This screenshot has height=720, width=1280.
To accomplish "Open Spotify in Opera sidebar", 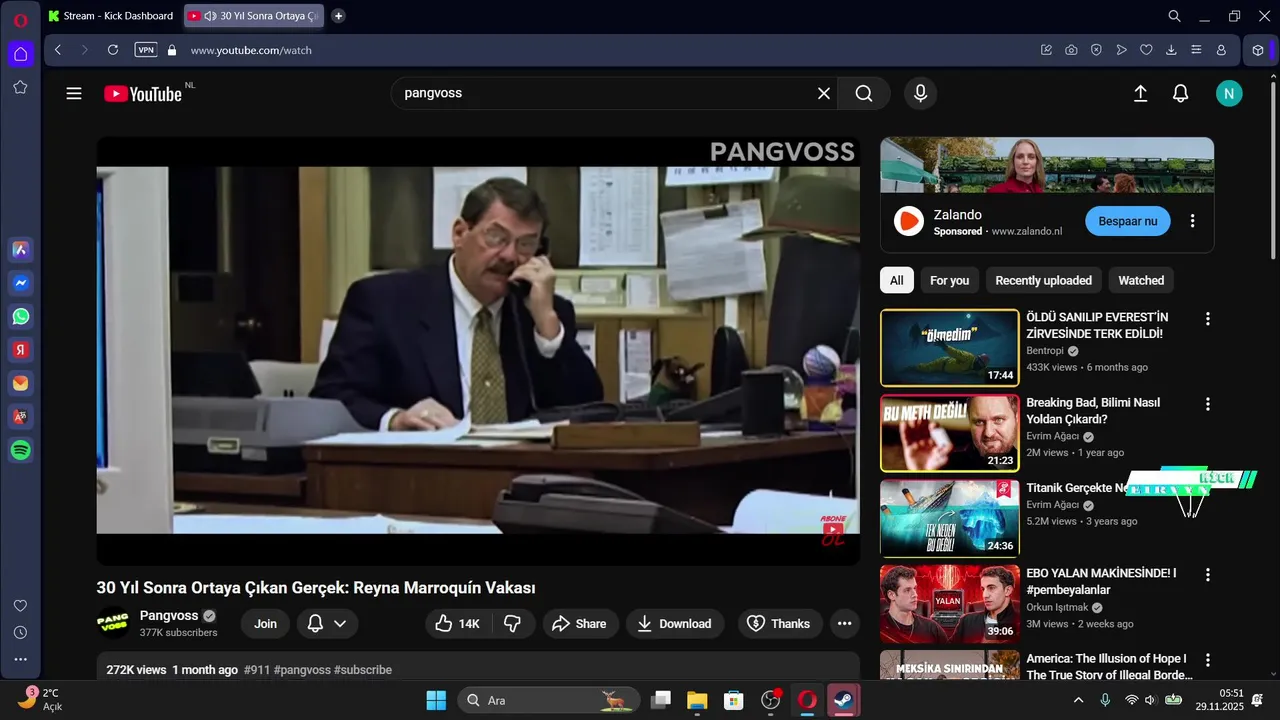I will point(20,451).
